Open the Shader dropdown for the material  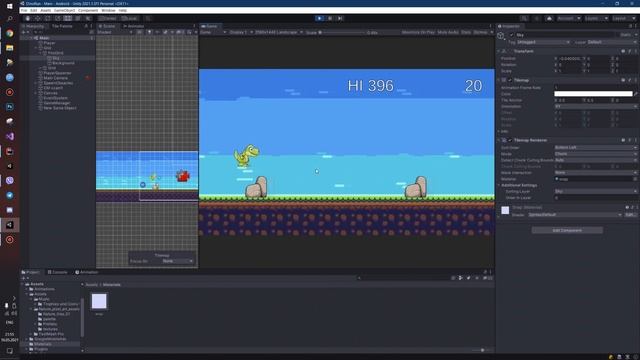click(575, 215)
